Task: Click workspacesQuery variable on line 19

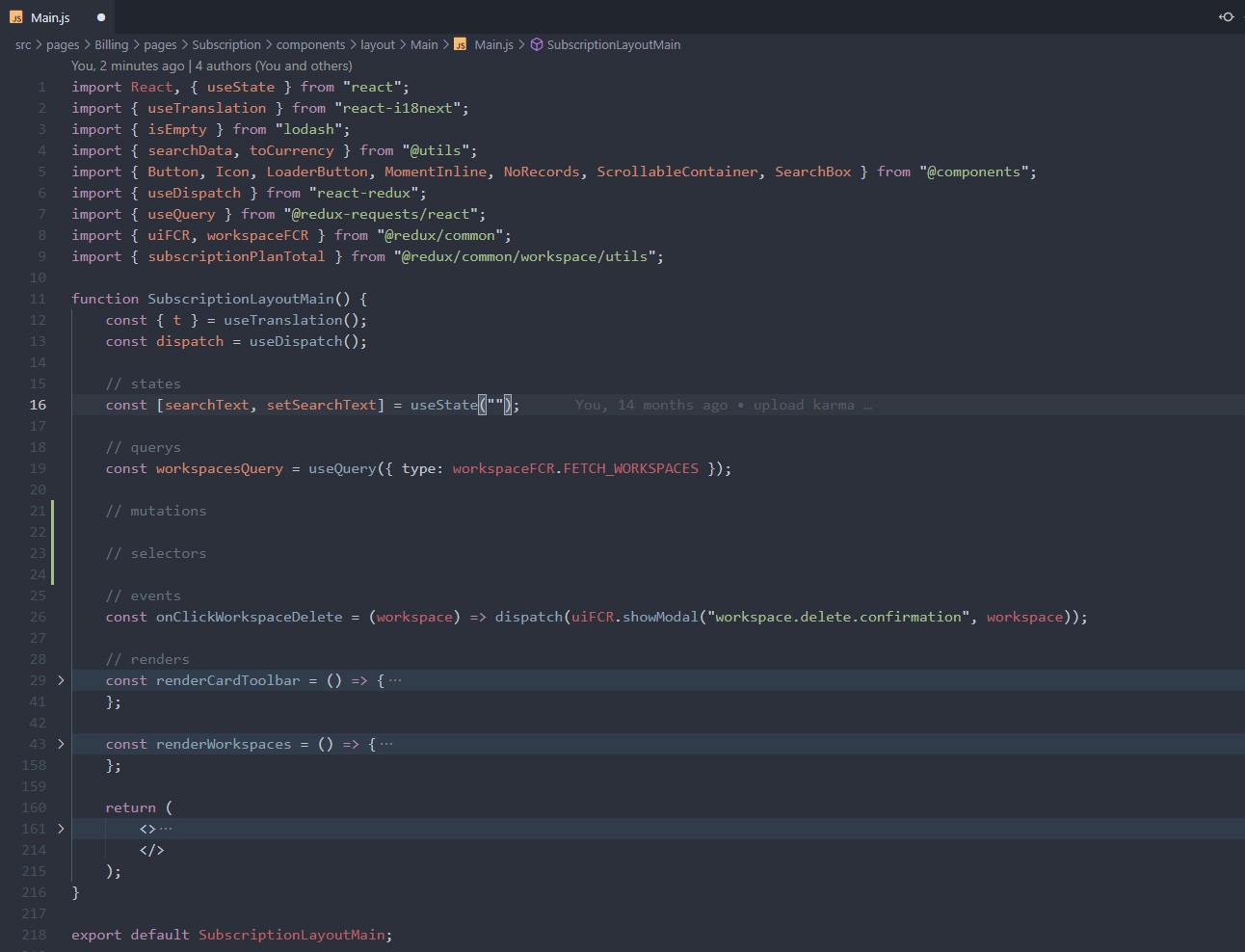Action: [x=220, y=468]
